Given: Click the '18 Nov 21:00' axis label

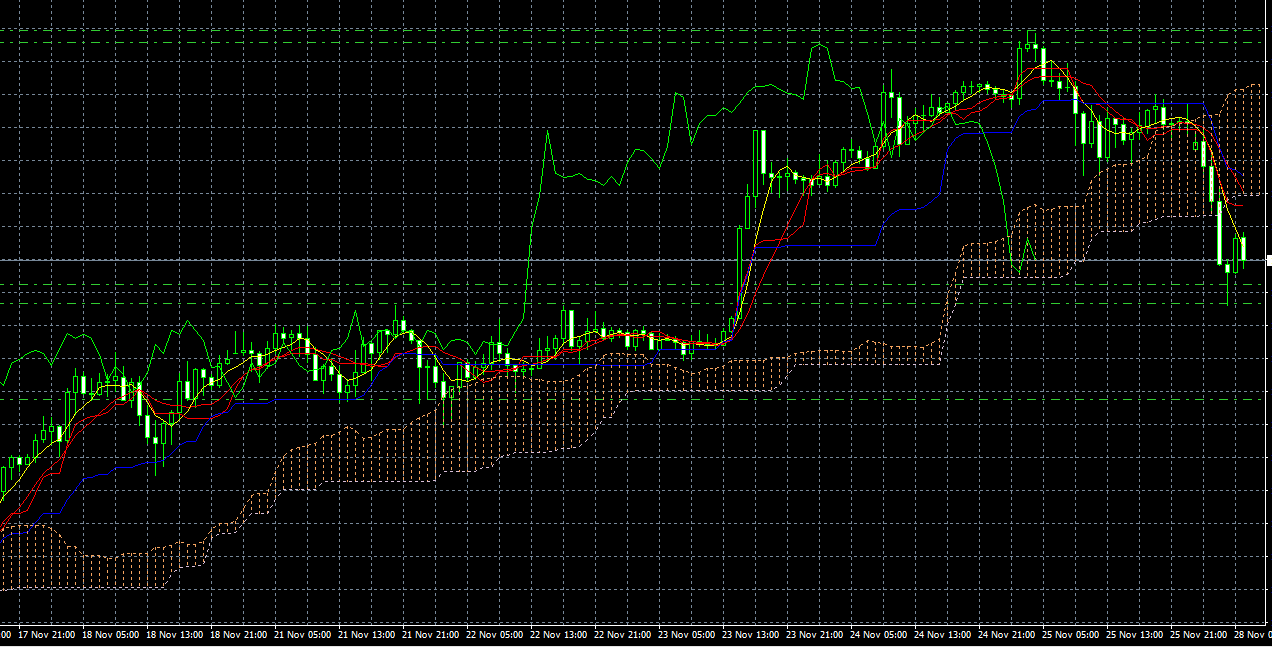Looking at the screenshot, I should coord(239,634).
